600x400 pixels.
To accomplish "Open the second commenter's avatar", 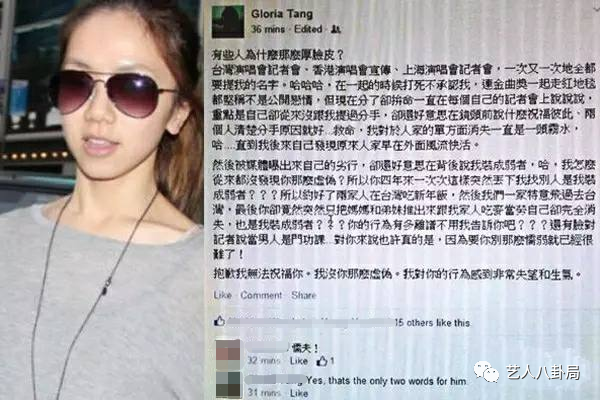I will click(x=228, y=385).
